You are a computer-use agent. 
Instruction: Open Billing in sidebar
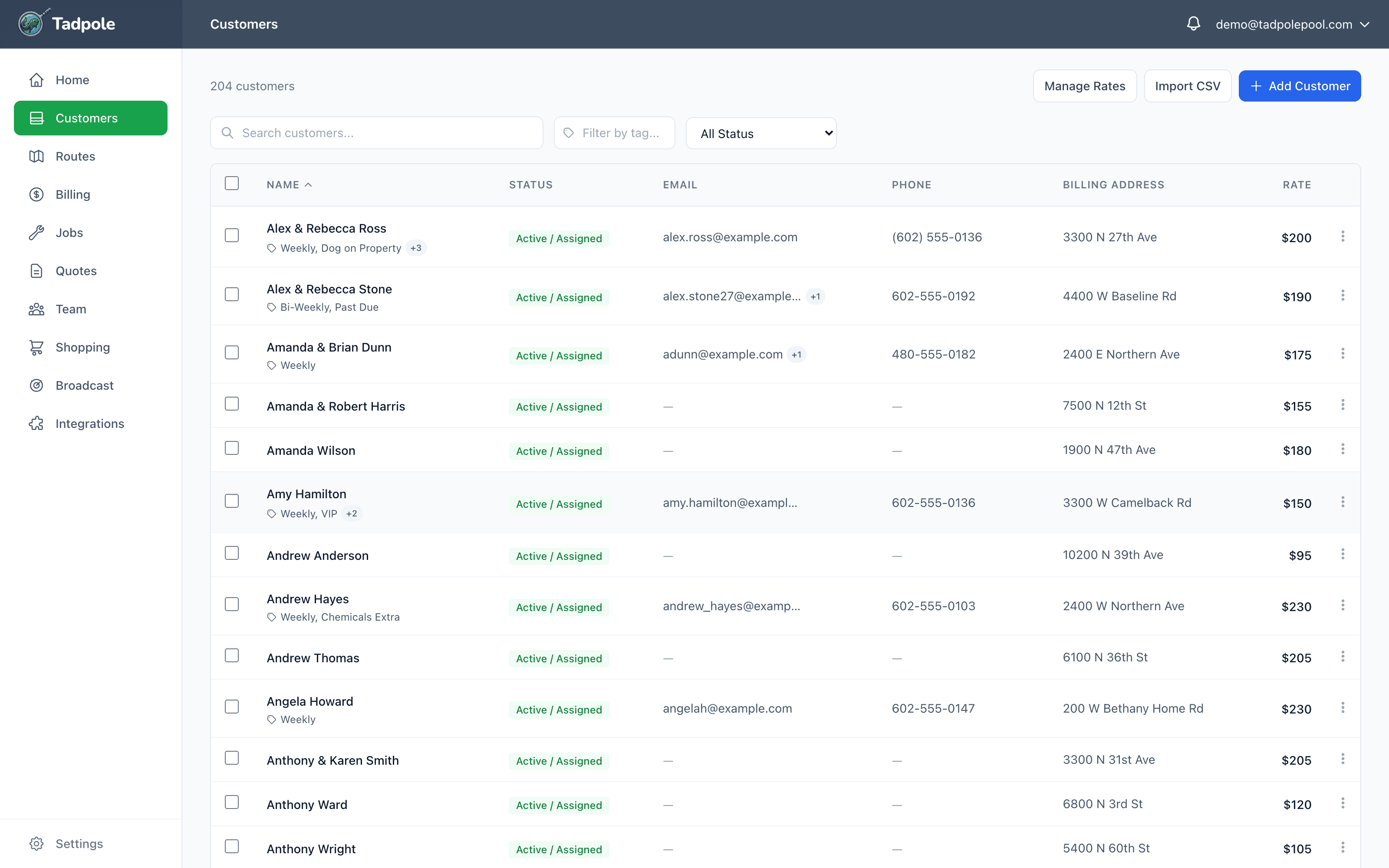(x=91, y=194)
